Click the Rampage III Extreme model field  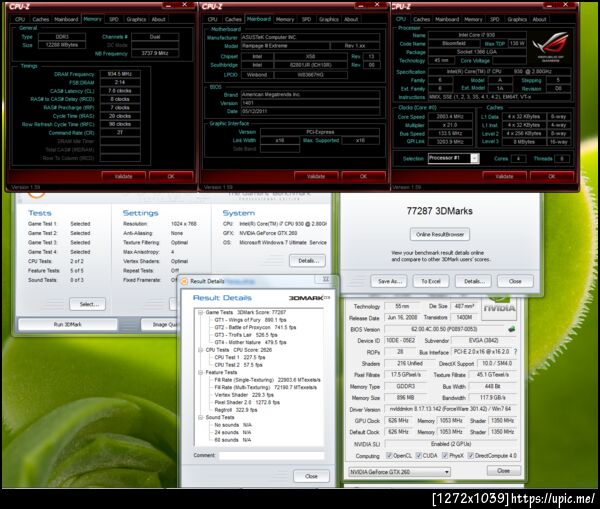[x=285, y=46]
